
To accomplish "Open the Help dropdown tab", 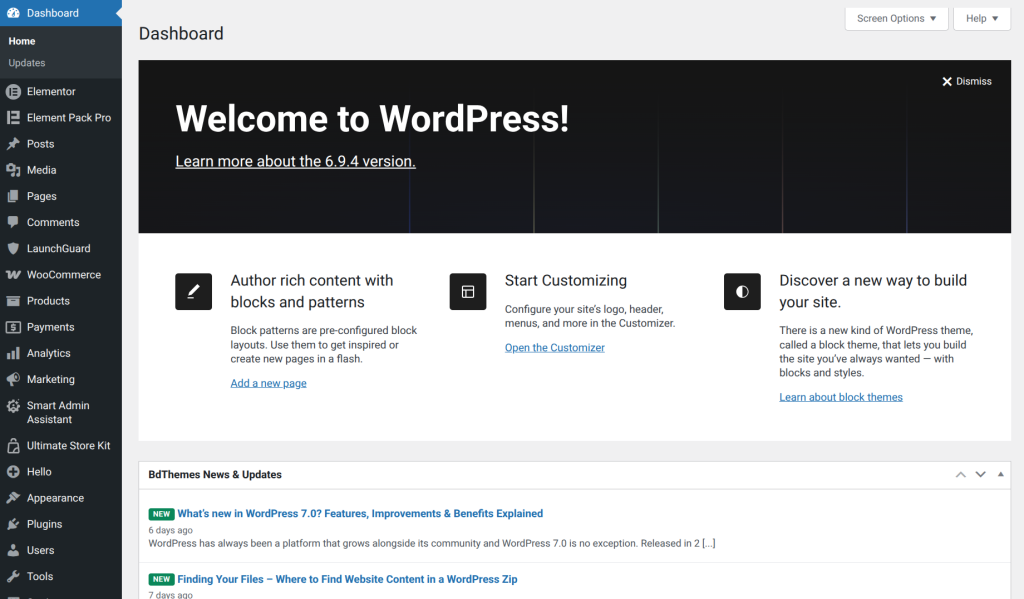I will 982,18.
